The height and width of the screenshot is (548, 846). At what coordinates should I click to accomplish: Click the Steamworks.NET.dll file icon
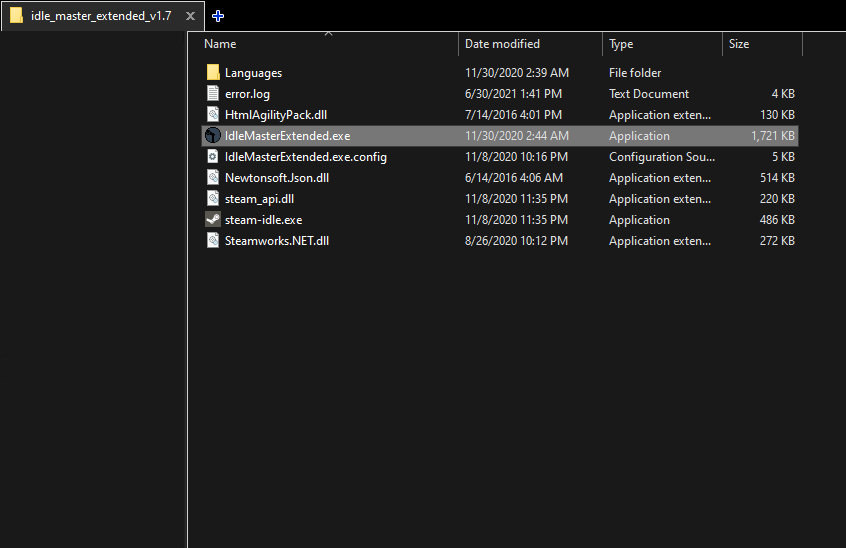pos(213,241)
